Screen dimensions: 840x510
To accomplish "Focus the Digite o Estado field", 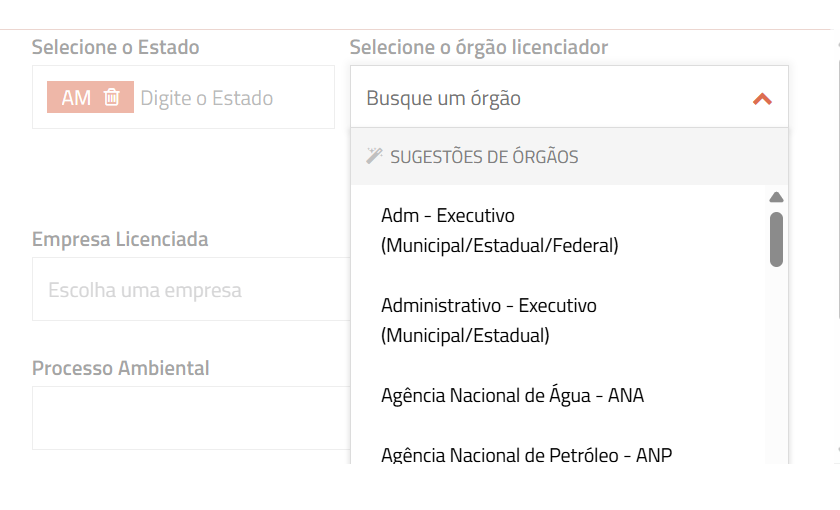I will coord(220,98).
